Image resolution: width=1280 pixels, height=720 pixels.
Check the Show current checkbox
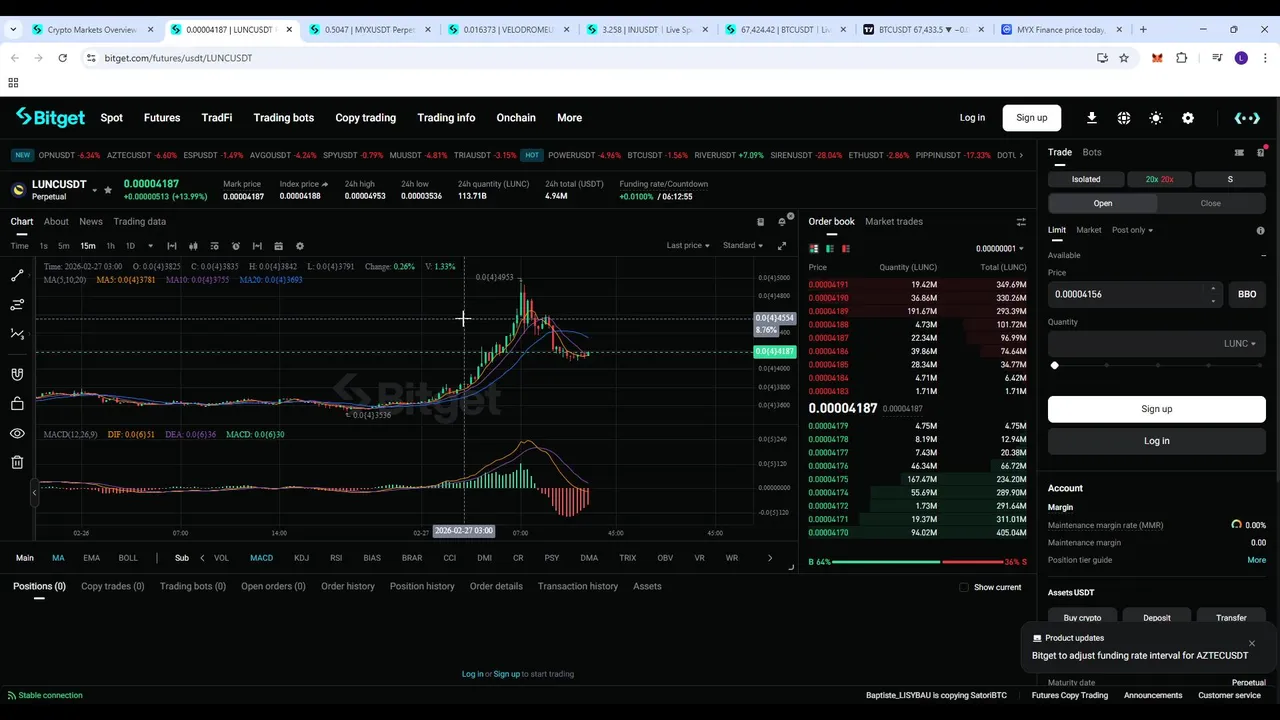964,587
